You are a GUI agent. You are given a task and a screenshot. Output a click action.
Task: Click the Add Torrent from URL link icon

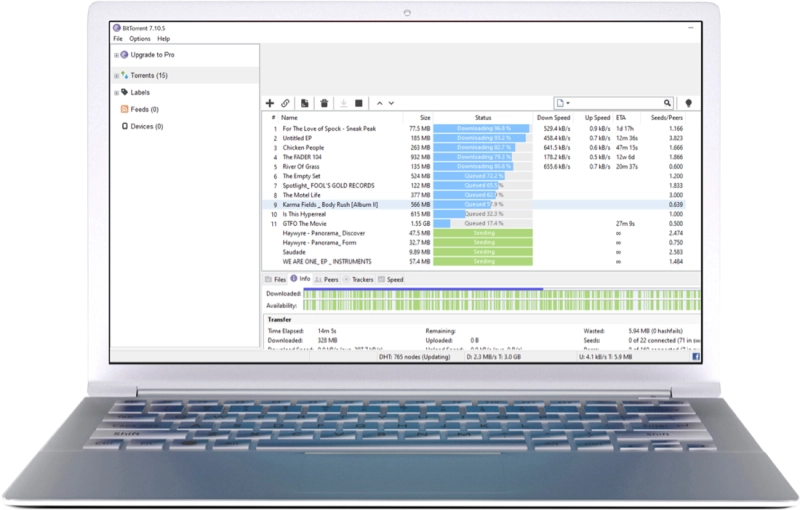285,103
